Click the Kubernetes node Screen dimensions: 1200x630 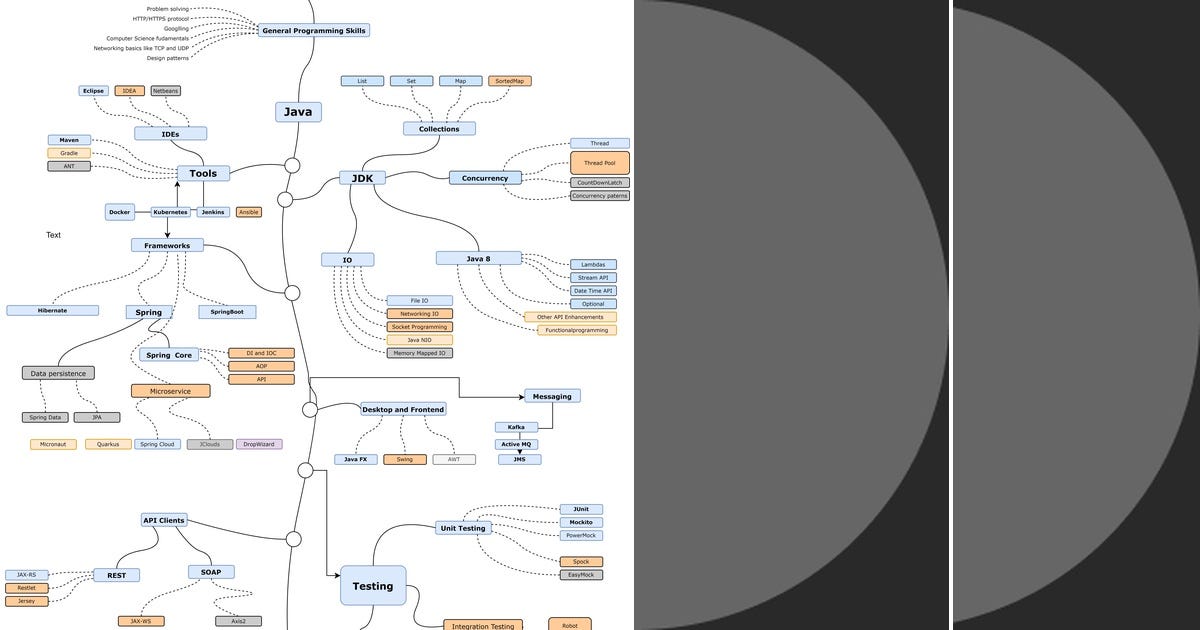coord(170,212)
